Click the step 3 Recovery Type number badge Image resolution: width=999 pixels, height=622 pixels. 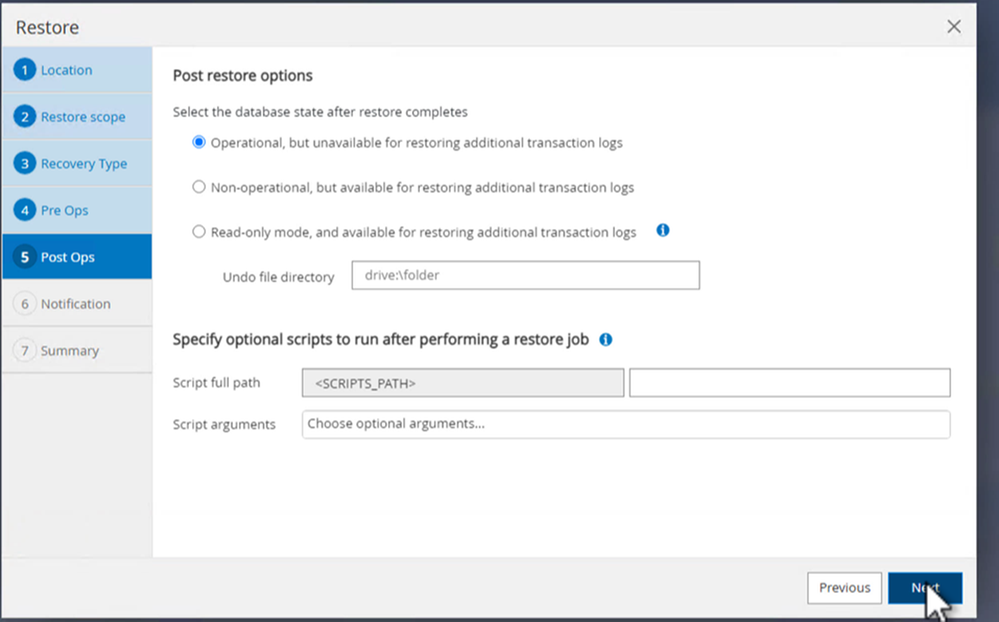[x=27, y=164]
